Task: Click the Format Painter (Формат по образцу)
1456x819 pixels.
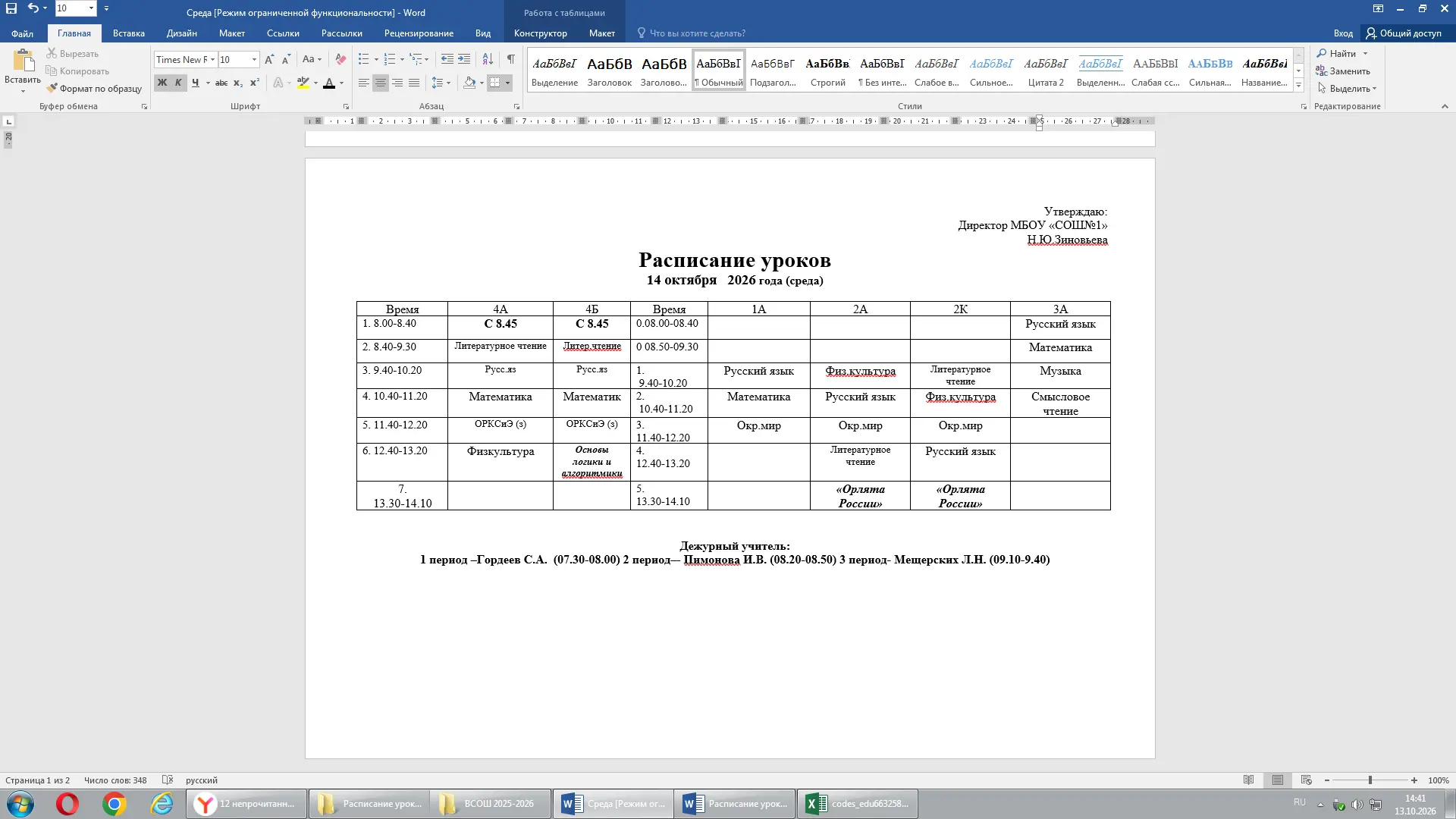Action: (x=94, y=89)
